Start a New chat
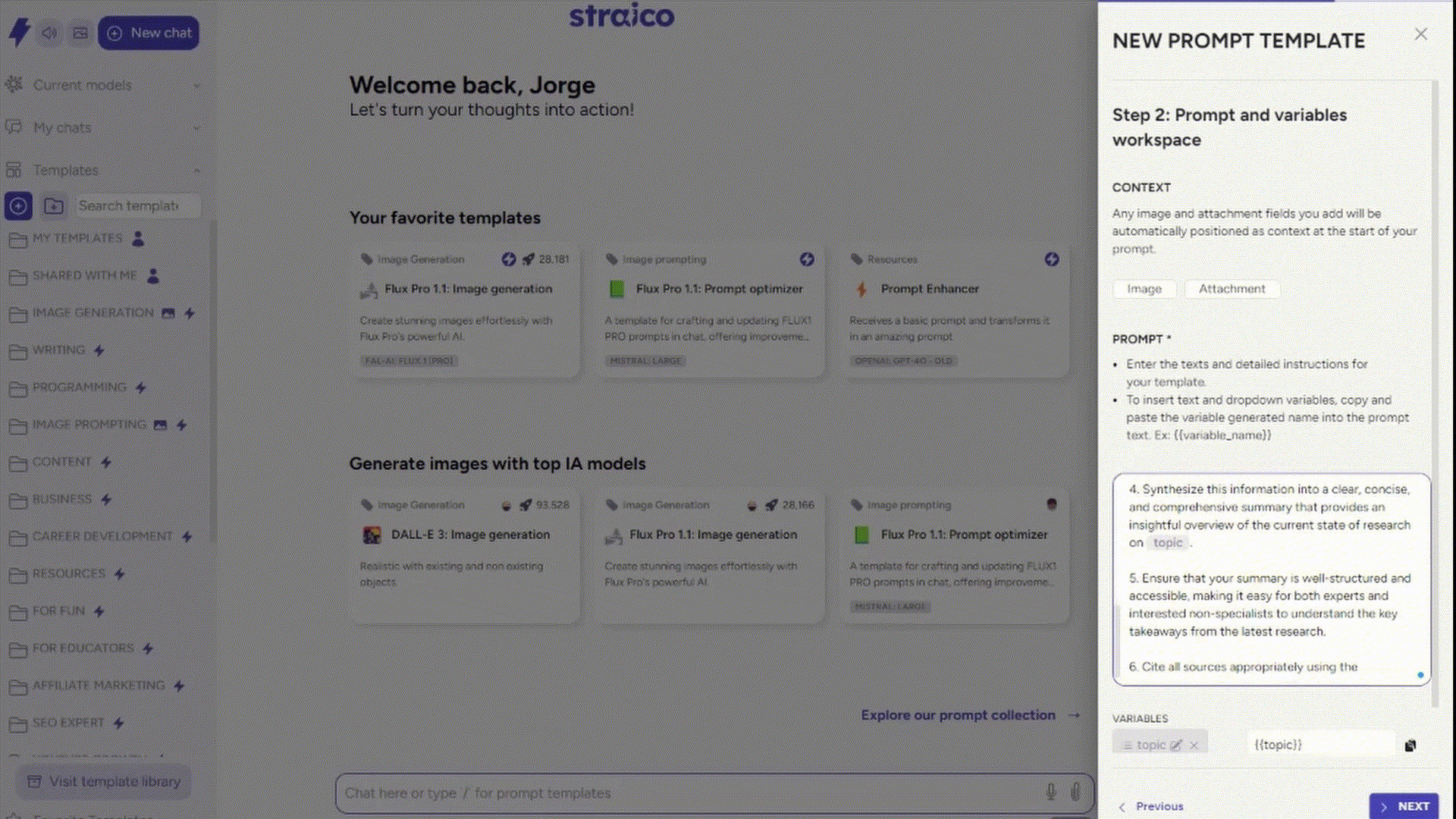The image size is (1456, 819). (x=149, y=33)
